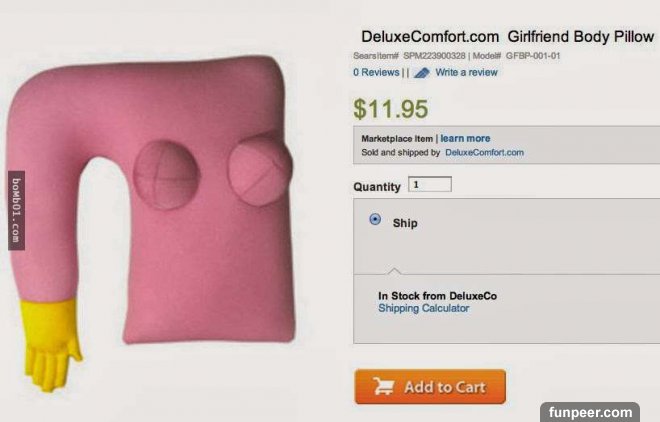
Task: Open DeluxeComfort.com seller link
Action: (x=484, y=152)
